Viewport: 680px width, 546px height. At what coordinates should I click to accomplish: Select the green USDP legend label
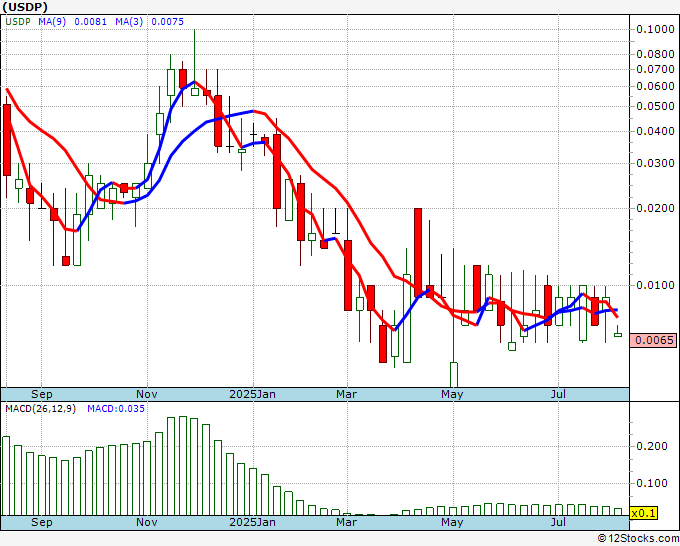coord(18,22)
